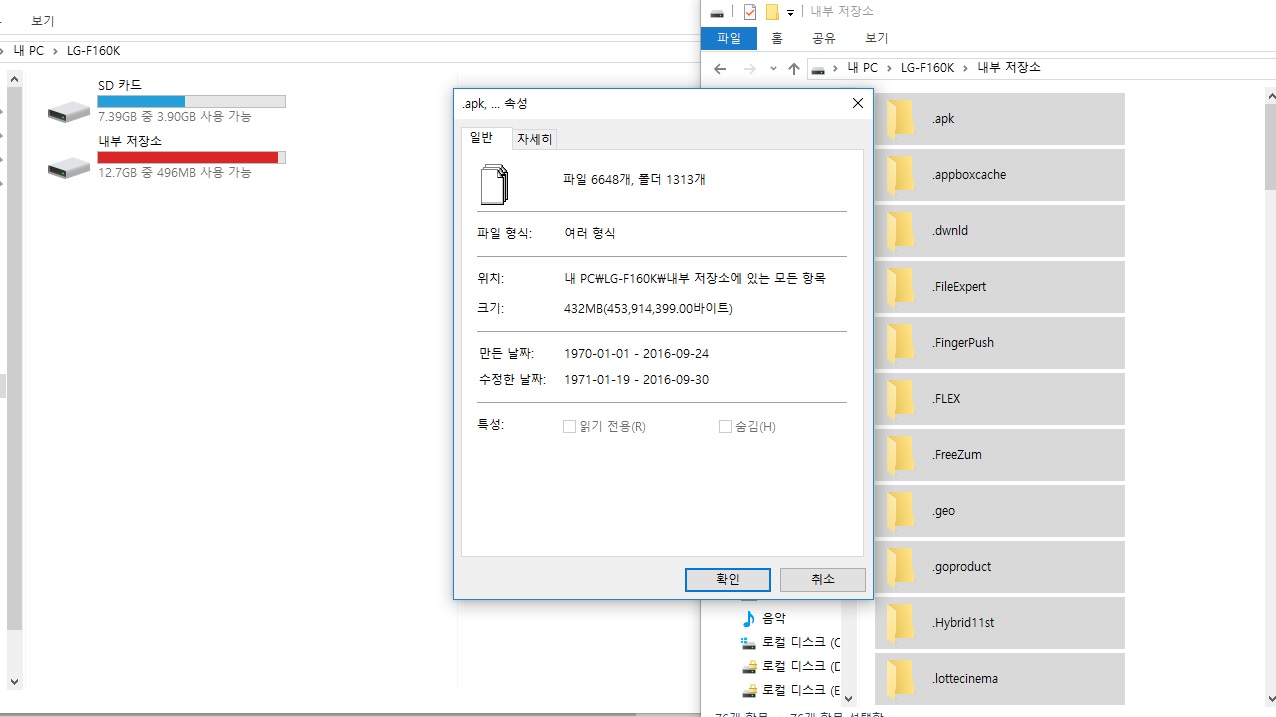Open the 공유 ribbon tab
Screen dimensions: 1276x717
click(824, 38)
